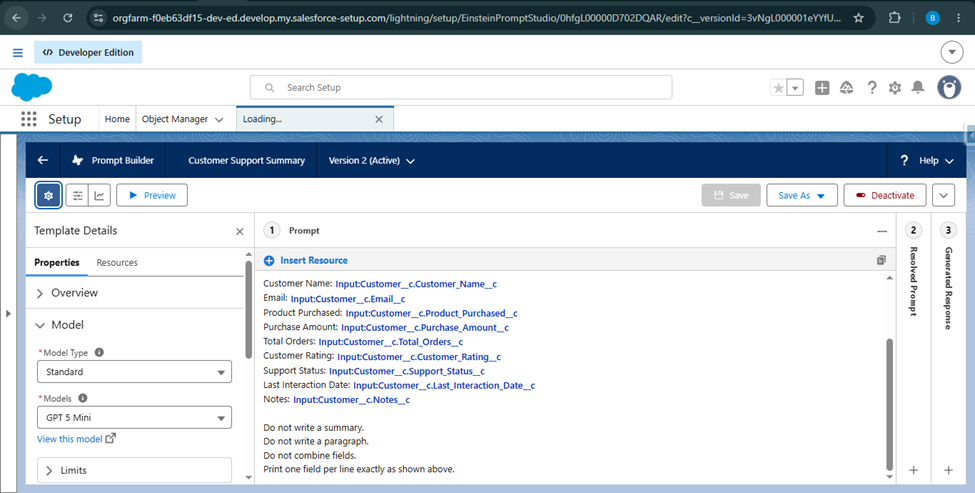Copy the prompt with the copy icon
Viewport: 975px width, 493px height.
[881, 260]
